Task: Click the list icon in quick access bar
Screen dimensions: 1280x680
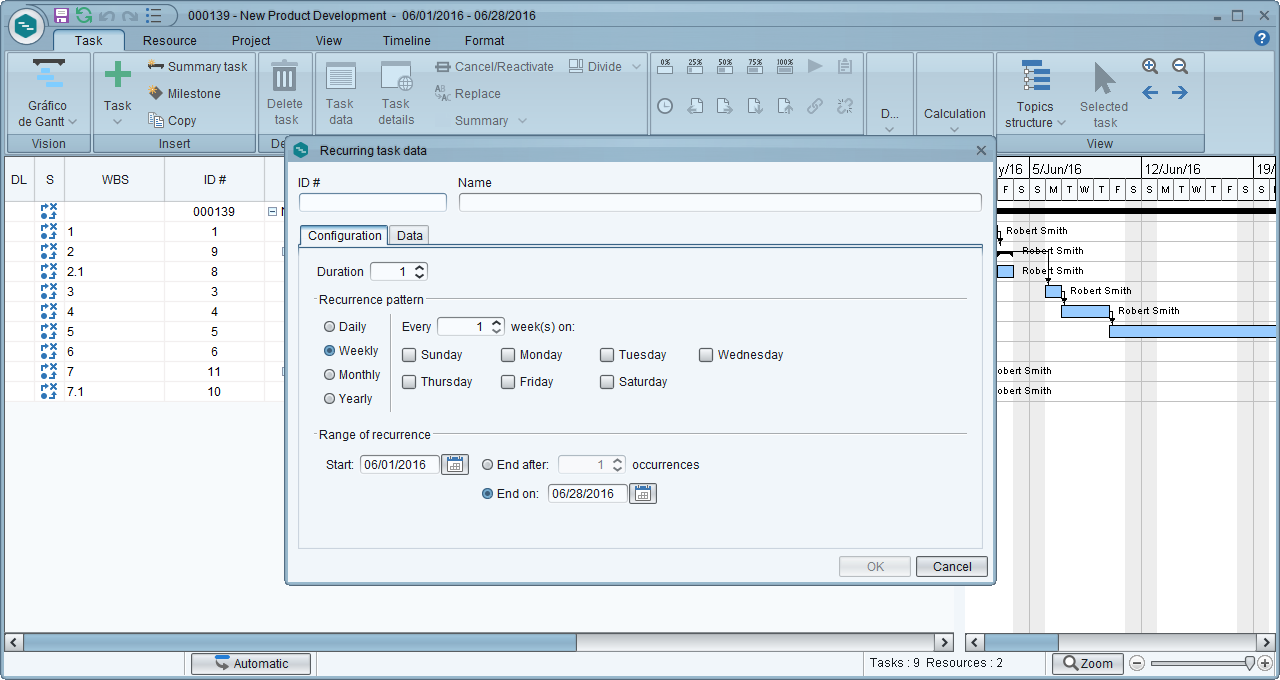Action: tap(153, 15)
